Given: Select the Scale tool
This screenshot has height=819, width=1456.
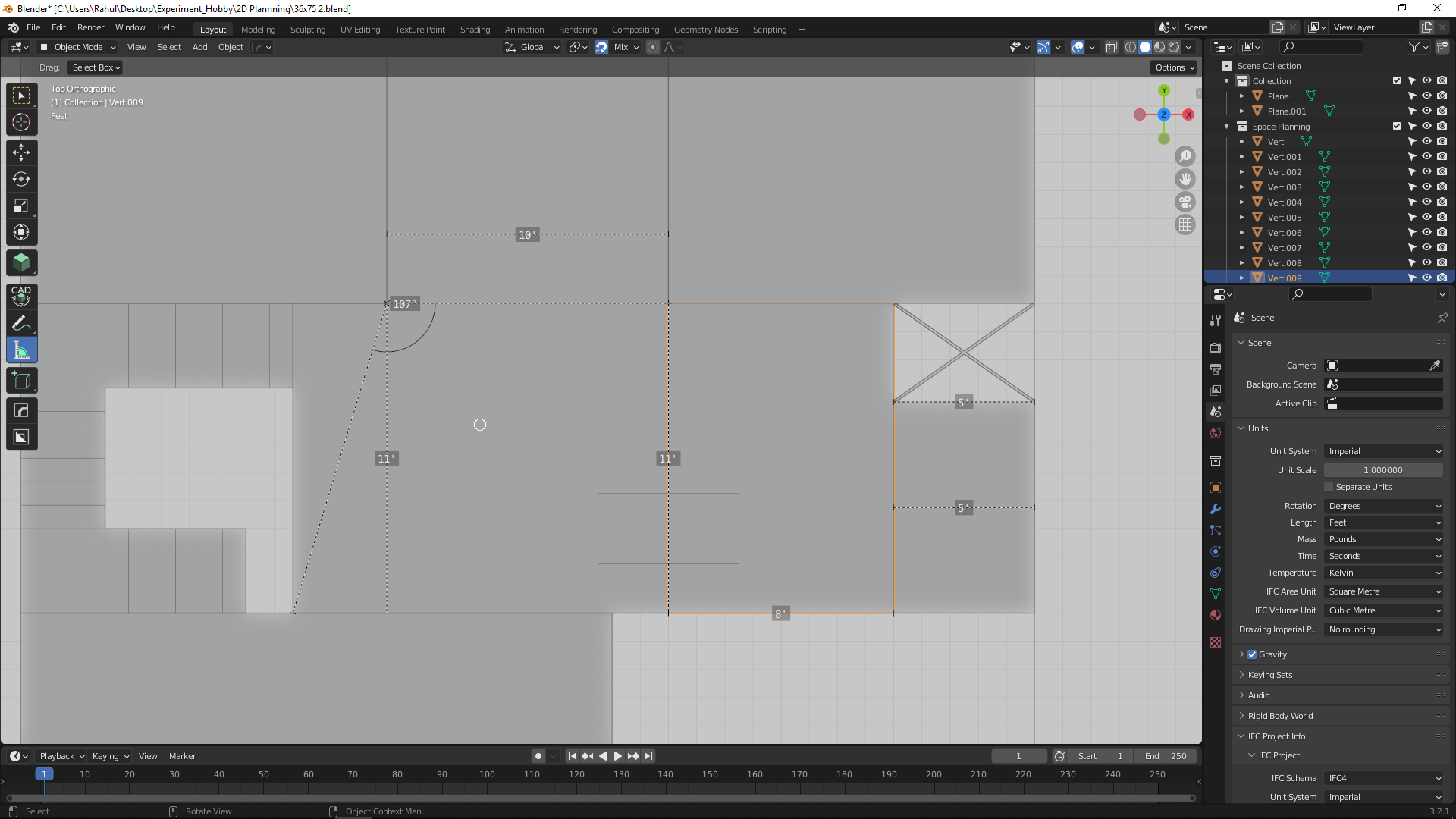Looking at the screenshot, I should 21,206.
